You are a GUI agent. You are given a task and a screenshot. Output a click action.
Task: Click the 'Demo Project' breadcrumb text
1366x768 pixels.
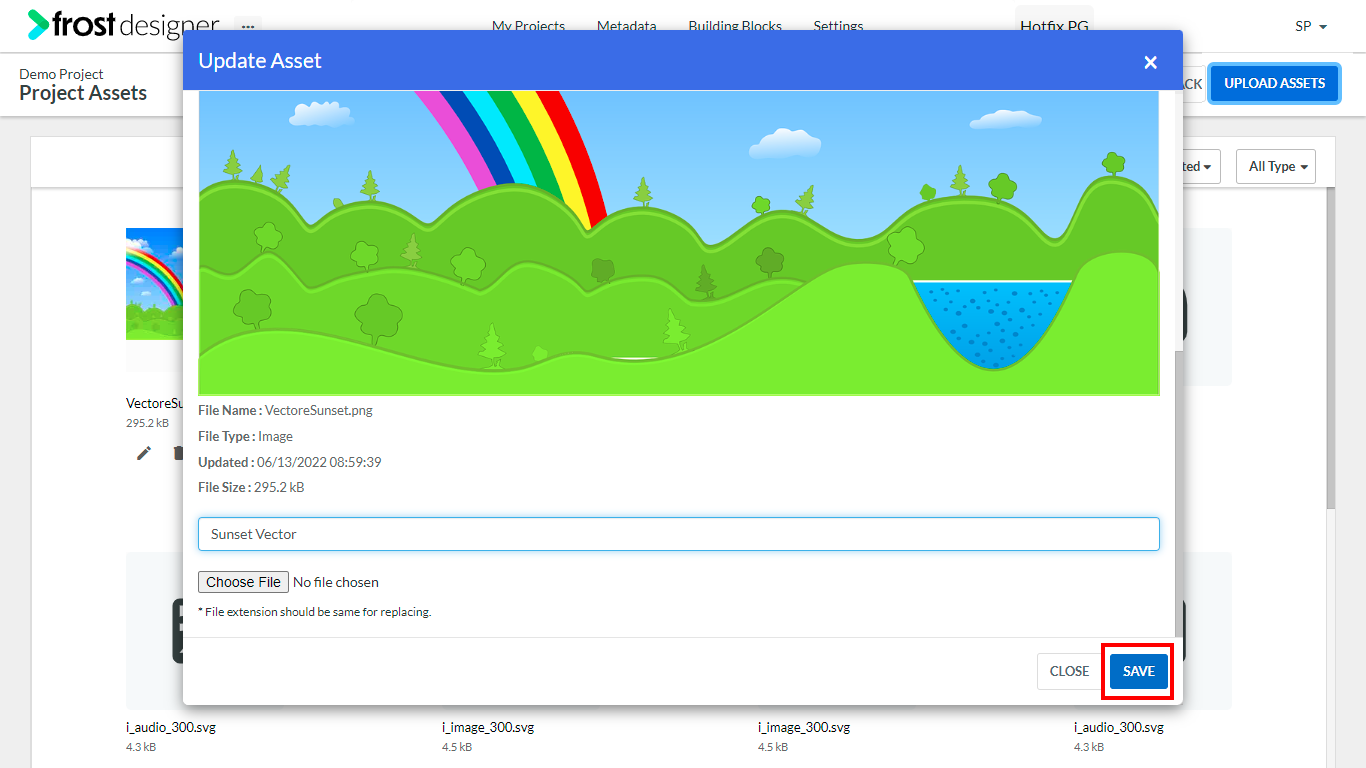click(x=61, y=74)
